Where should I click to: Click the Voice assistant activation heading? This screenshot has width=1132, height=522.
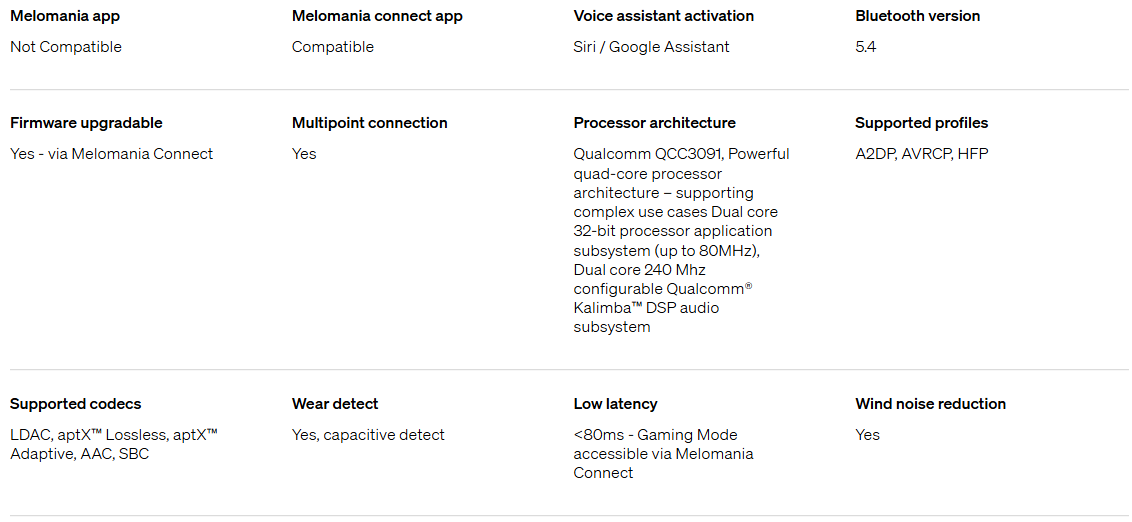(663, 16)
